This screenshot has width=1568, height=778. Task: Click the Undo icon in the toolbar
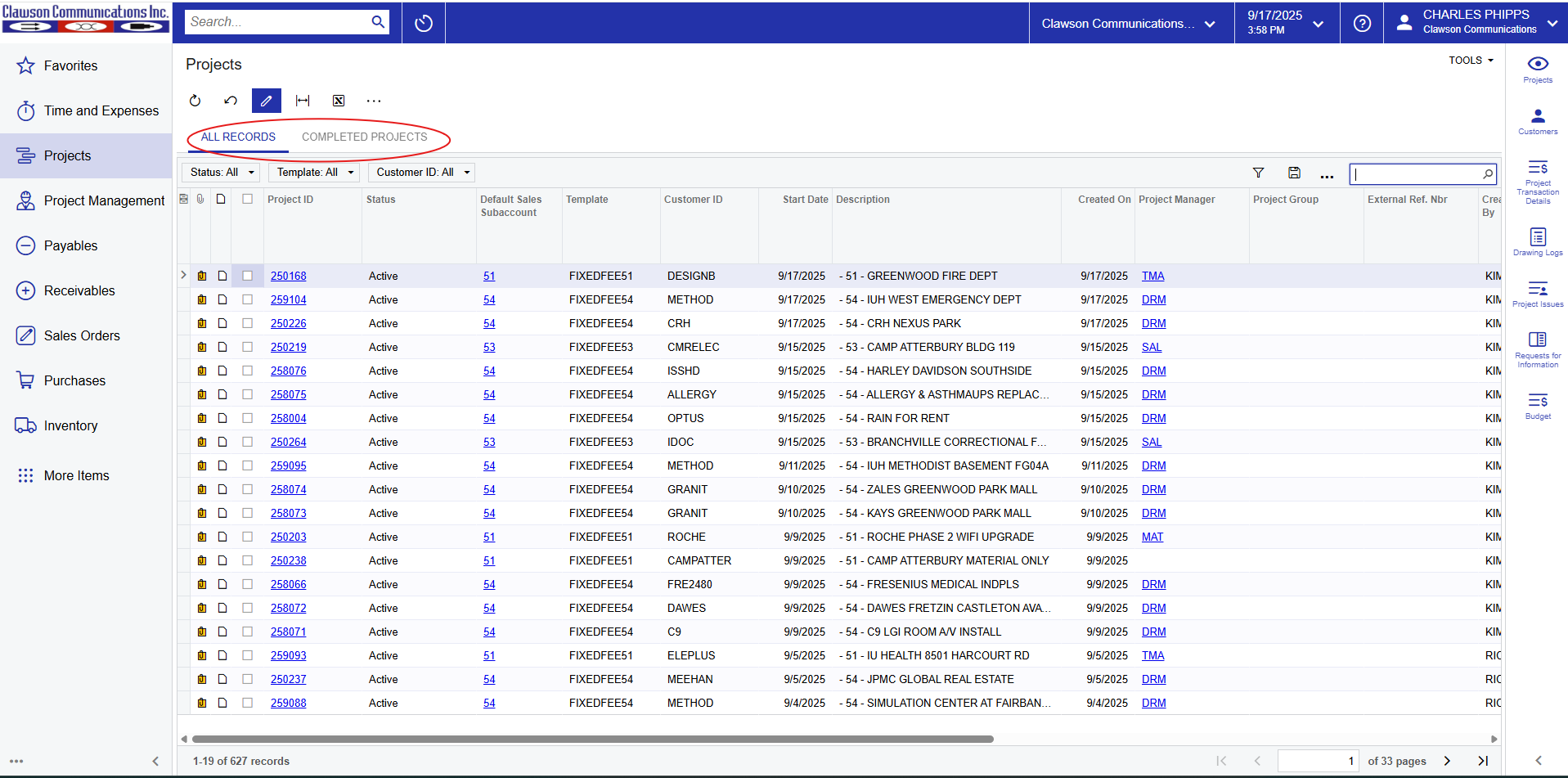pos(231,101)
